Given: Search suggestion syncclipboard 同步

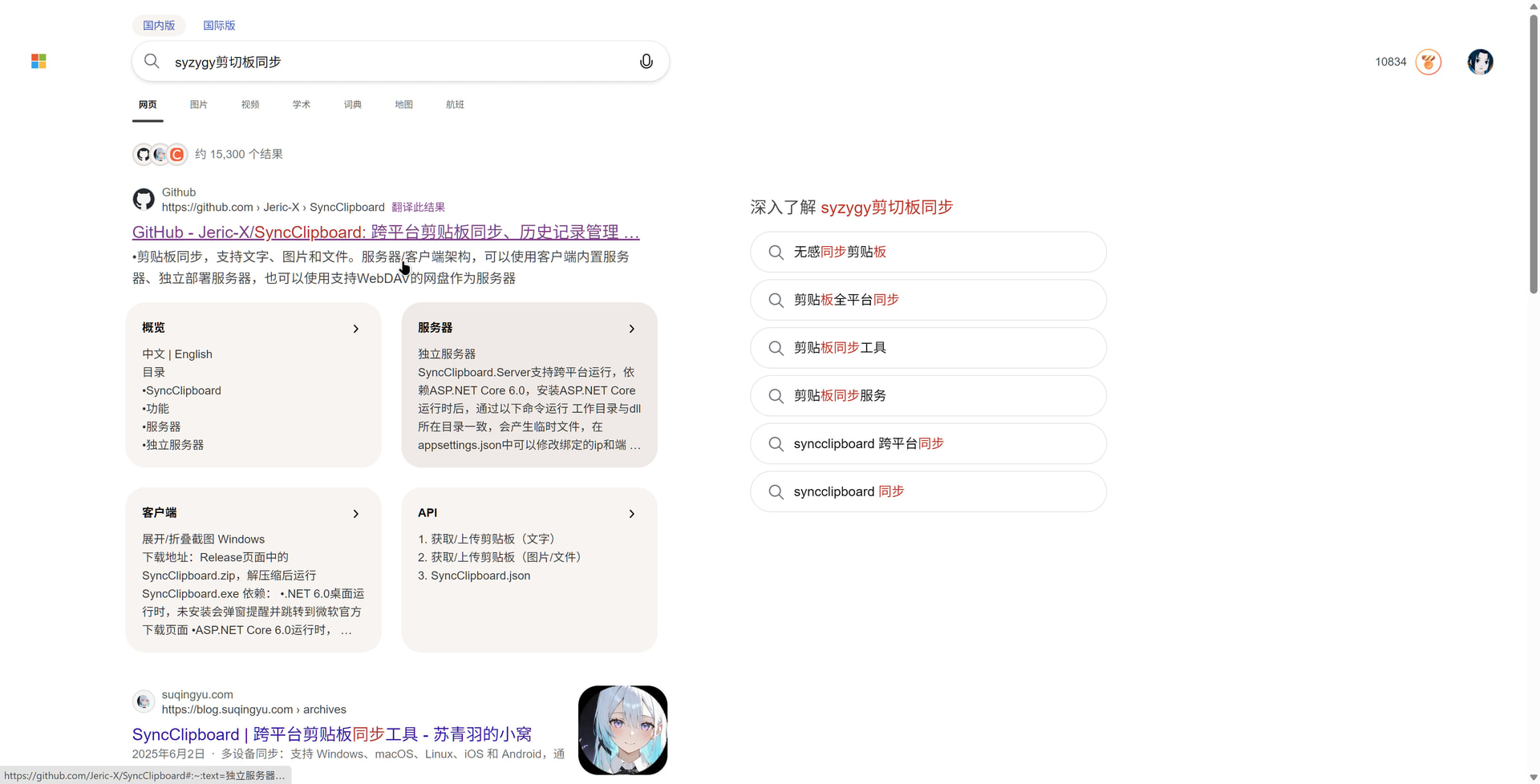Looking at the screenshot, I should click(x=928, y=492).
